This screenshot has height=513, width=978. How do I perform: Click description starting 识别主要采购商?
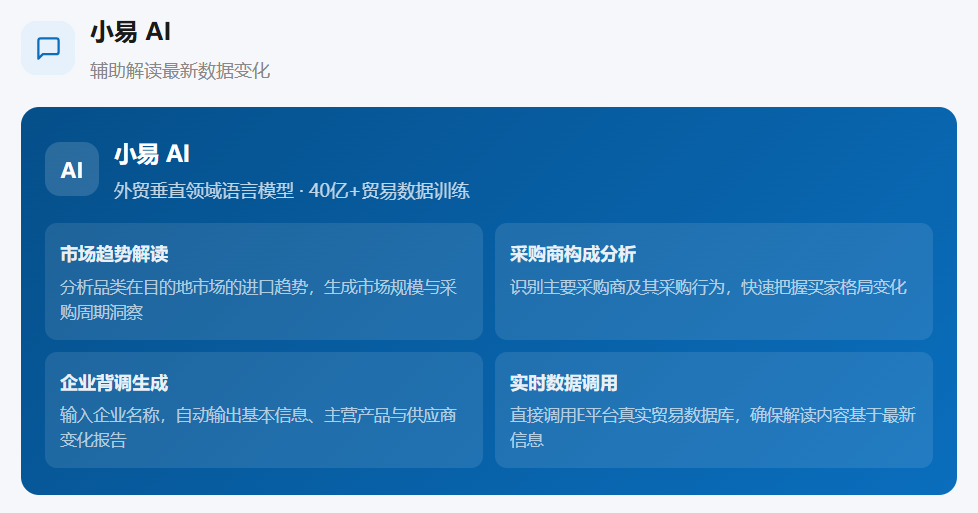point(708,287)
